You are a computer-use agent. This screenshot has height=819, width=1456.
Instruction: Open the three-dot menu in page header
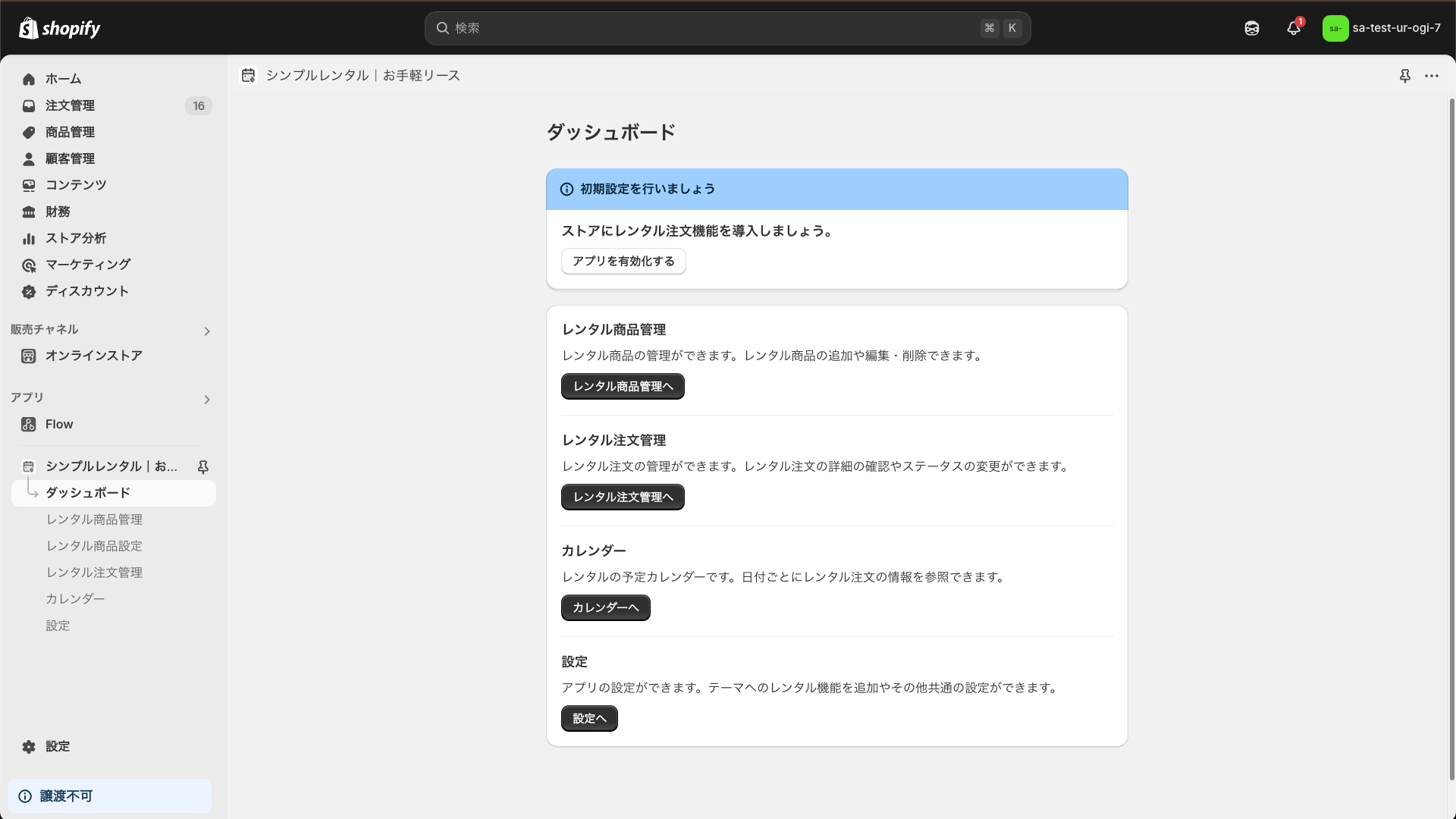coord(1432,76)
